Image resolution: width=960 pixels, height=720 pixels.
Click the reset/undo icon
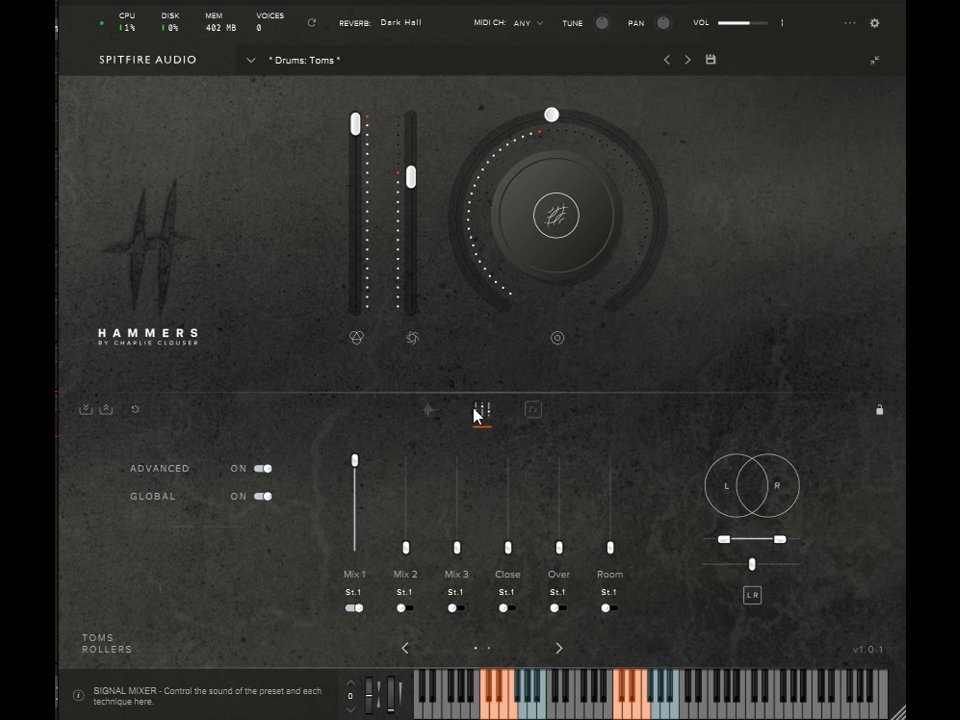[x=135, y=409]
